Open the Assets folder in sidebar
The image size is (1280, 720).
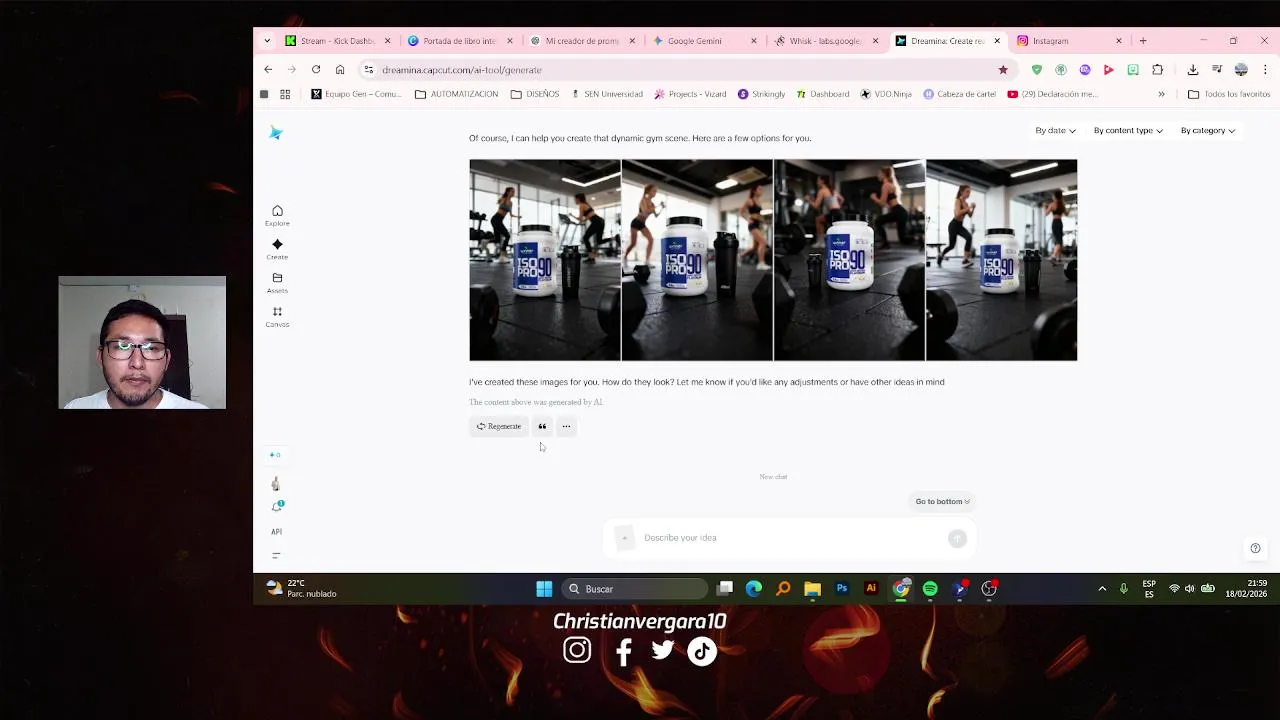click(x=277, y=283)
